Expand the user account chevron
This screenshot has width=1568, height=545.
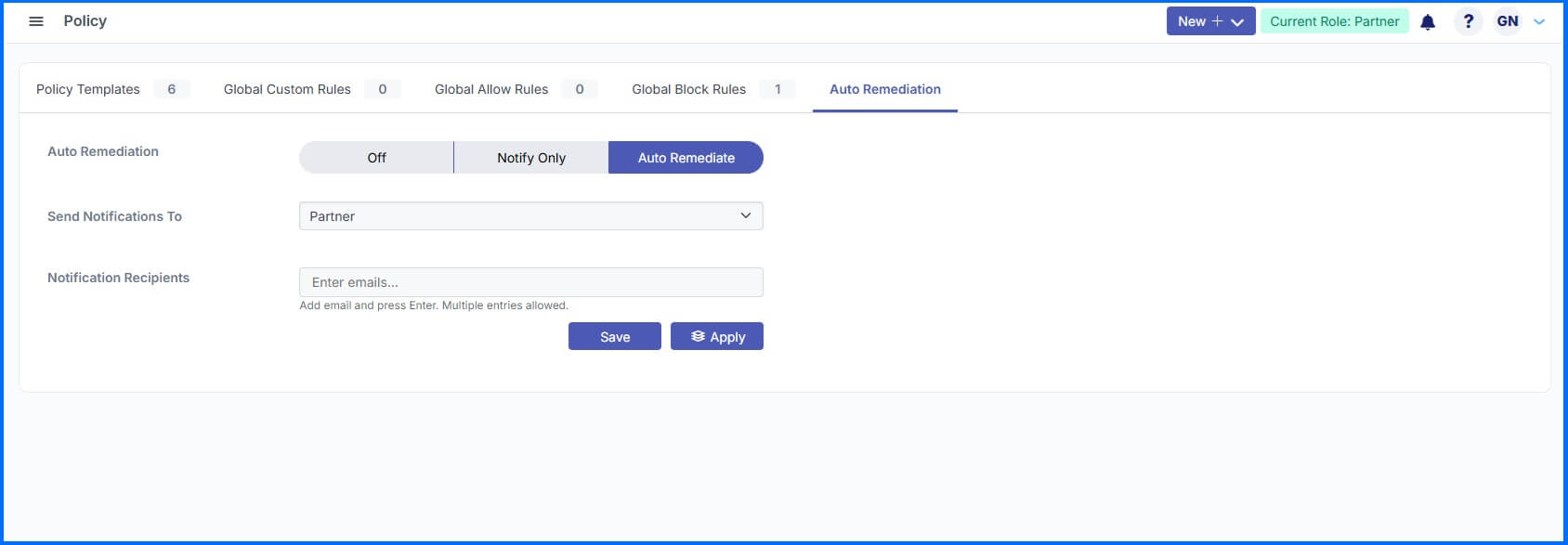click(1539, 21)
